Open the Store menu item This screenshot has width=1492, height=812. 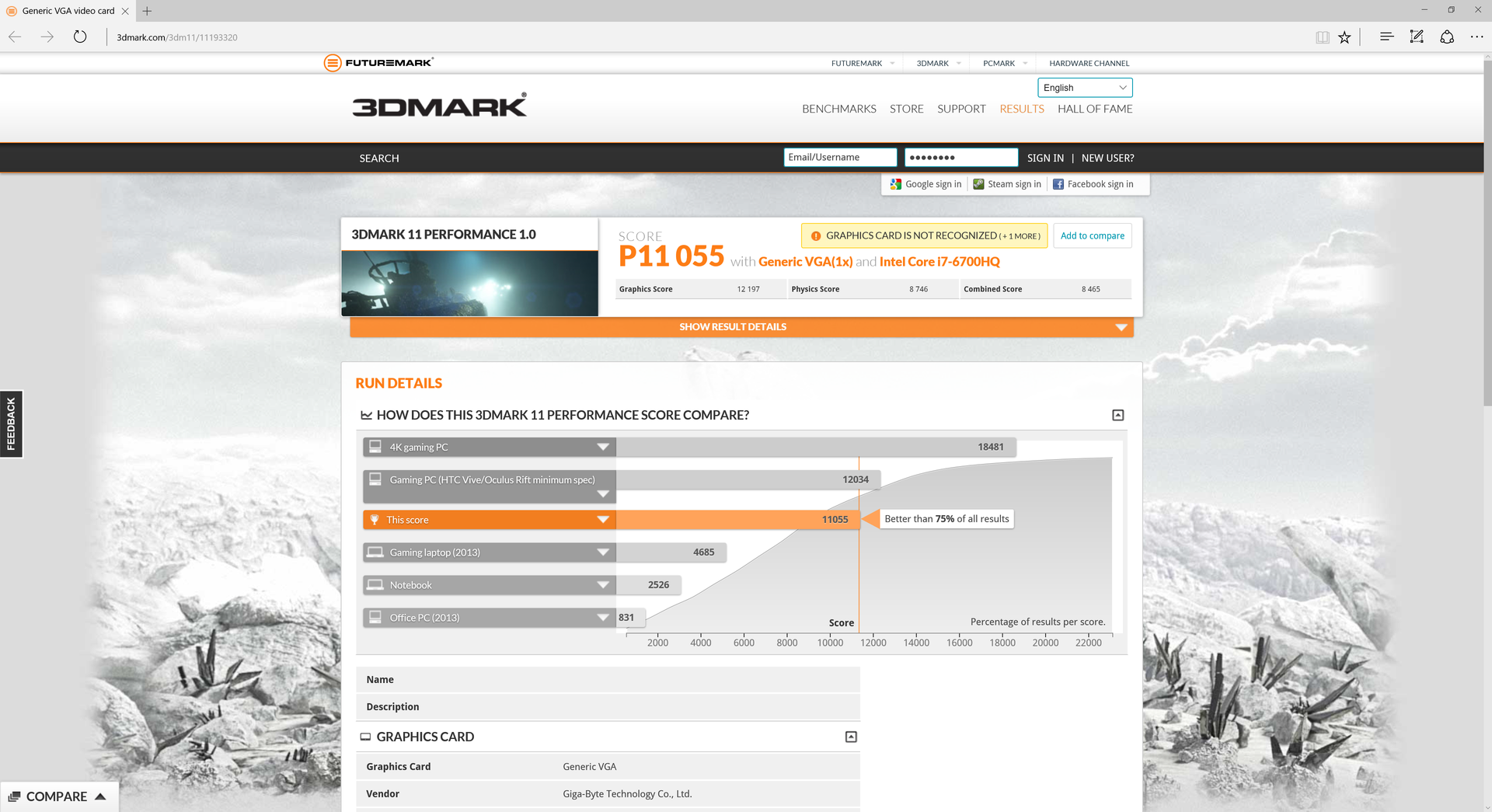click(906, 109)
